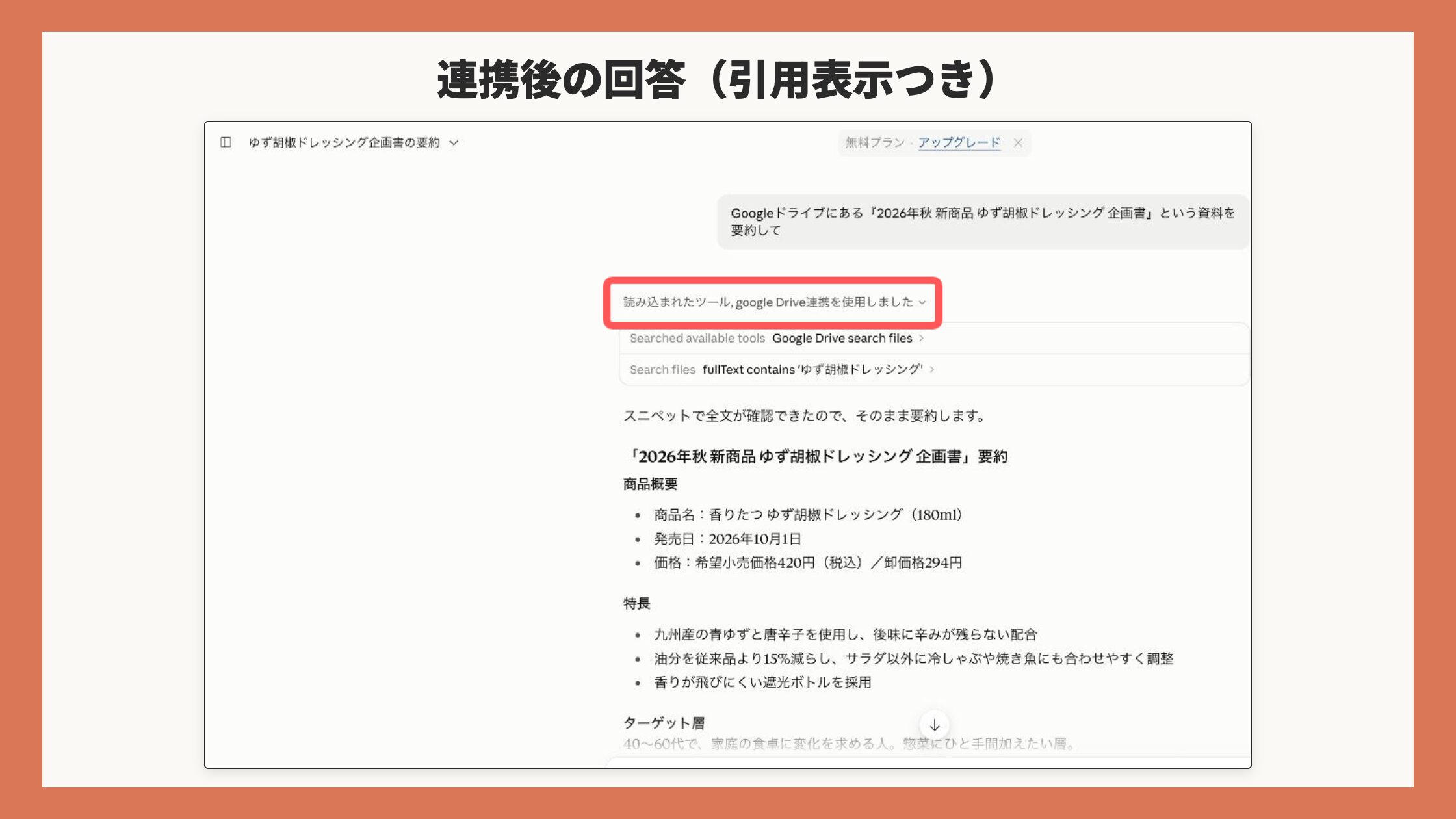Click the 無料プラン label
The image size is (1456, 819).
point(874,142)
